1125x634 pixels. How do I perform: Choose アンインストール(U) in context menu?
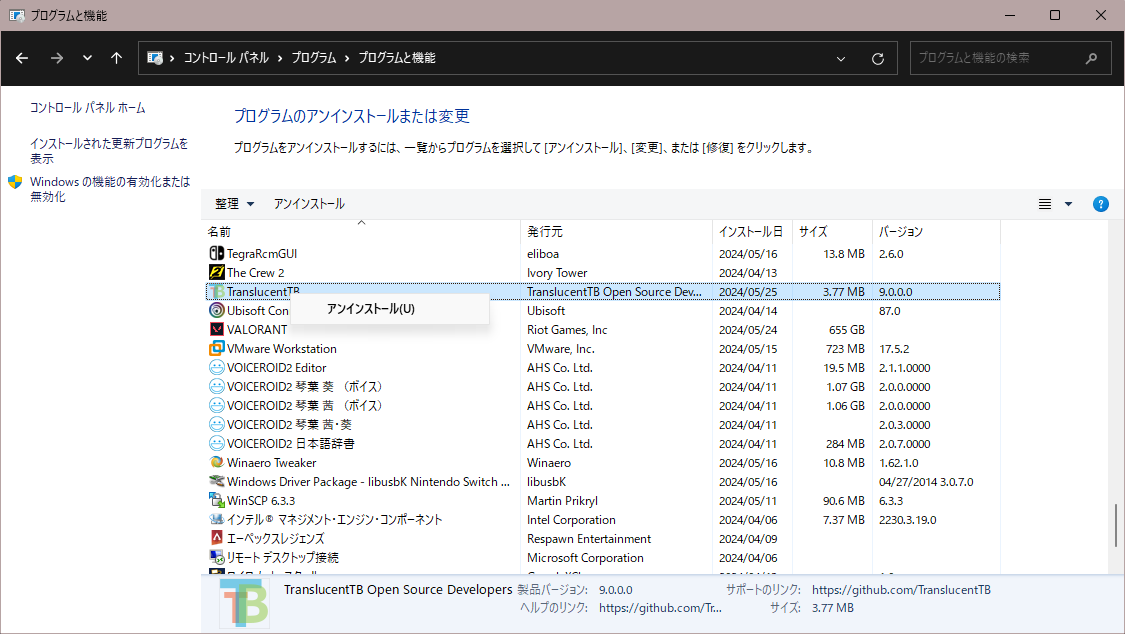[390, 309]
